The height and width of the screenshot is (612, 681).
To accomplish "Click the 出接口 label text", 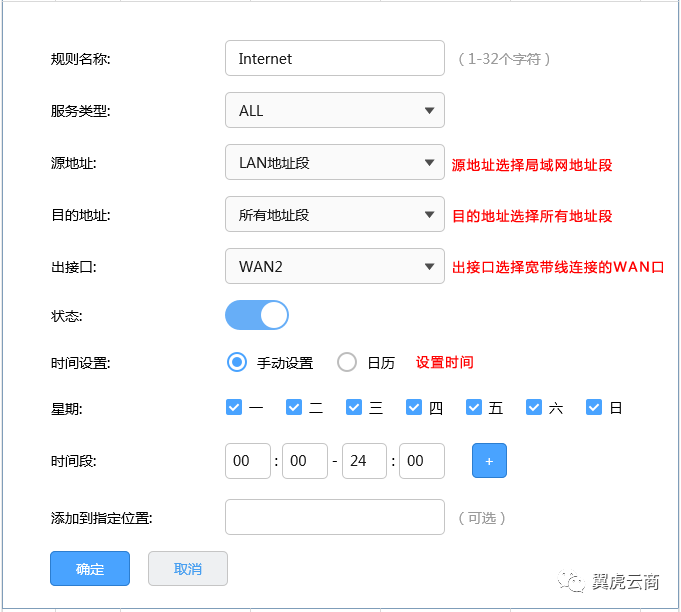I will pos(73,267).
